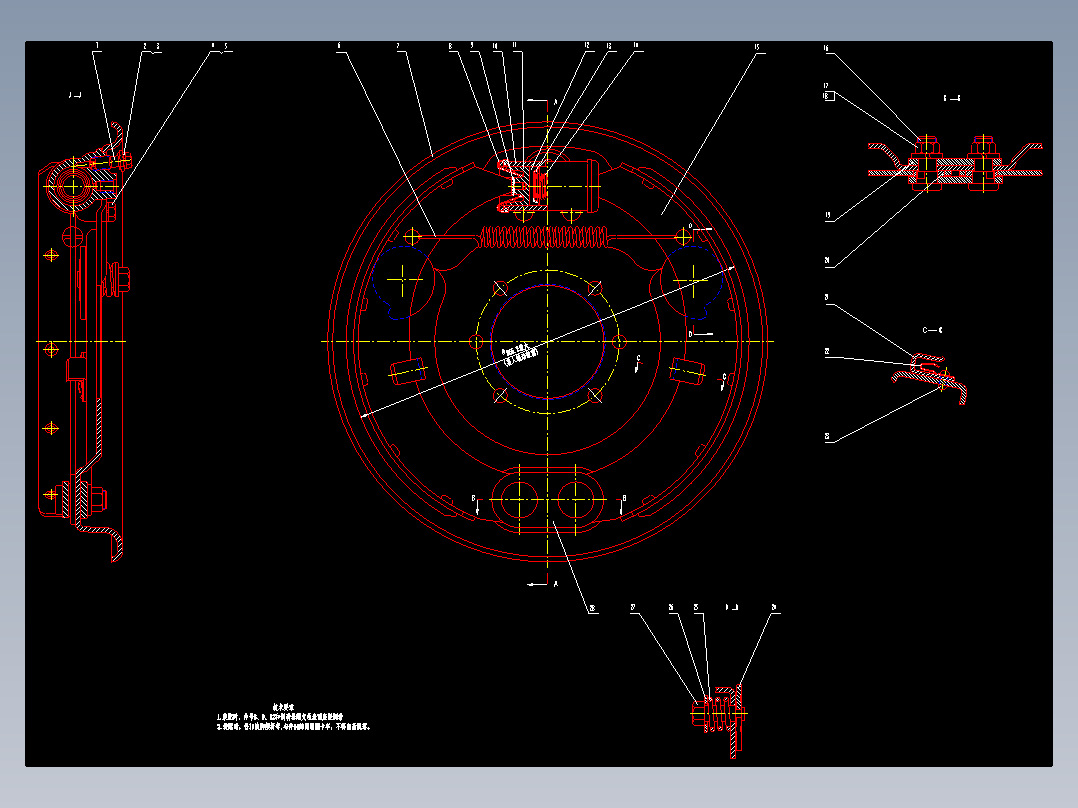1078x808 pixels.
Task: Select the left side section view assembly
Action: [84, 342]
